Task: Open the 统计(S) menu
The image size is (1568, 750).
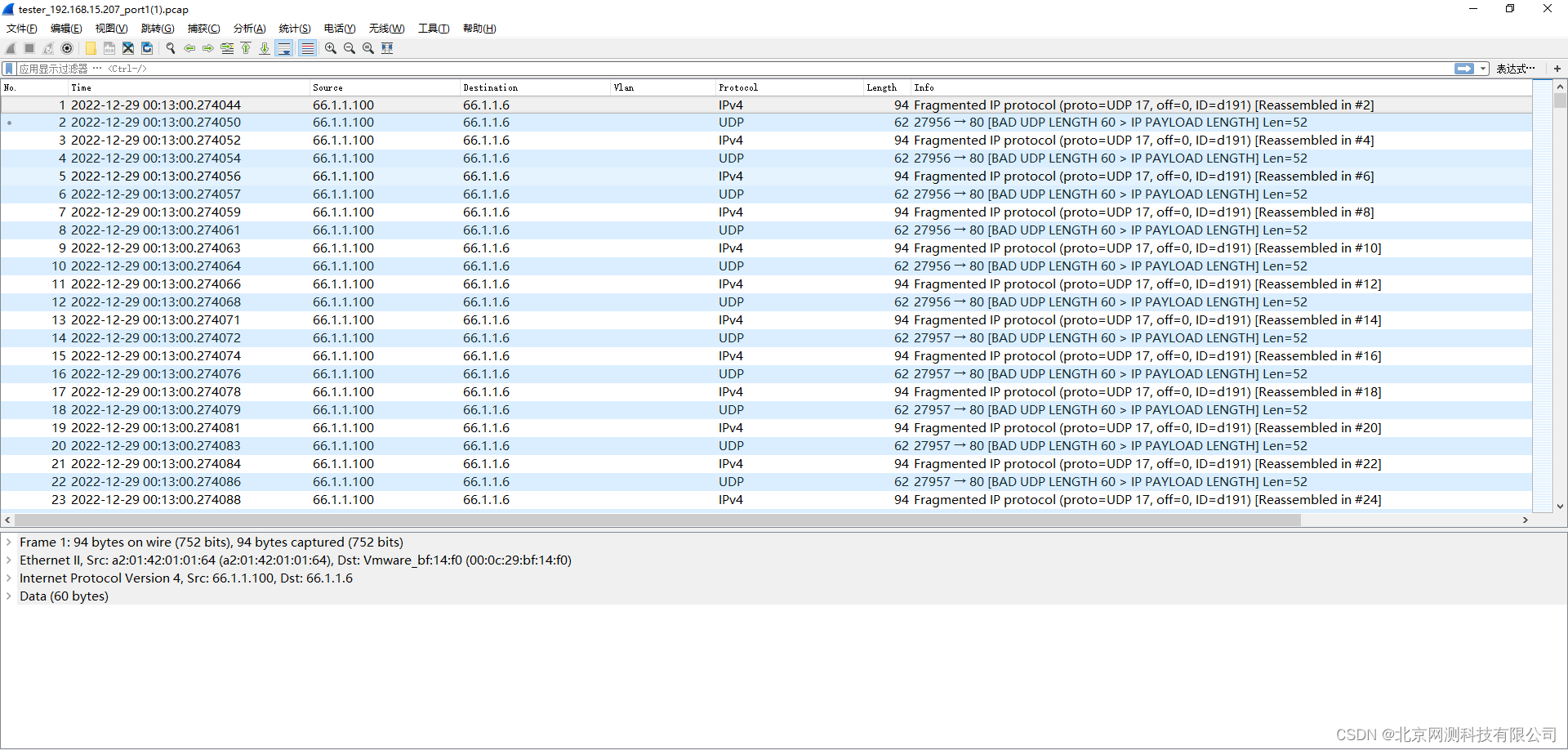Action: point(295,29)
